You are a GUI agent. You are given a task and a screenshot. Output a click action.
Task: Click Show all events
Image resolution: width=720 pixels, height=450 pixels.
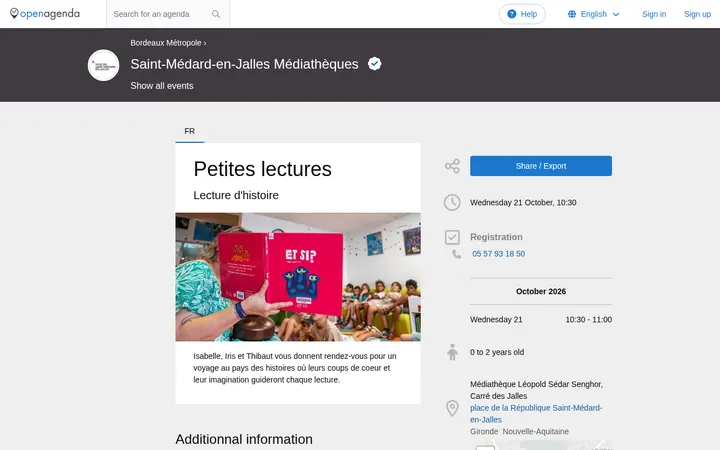(x=162, y=86)
